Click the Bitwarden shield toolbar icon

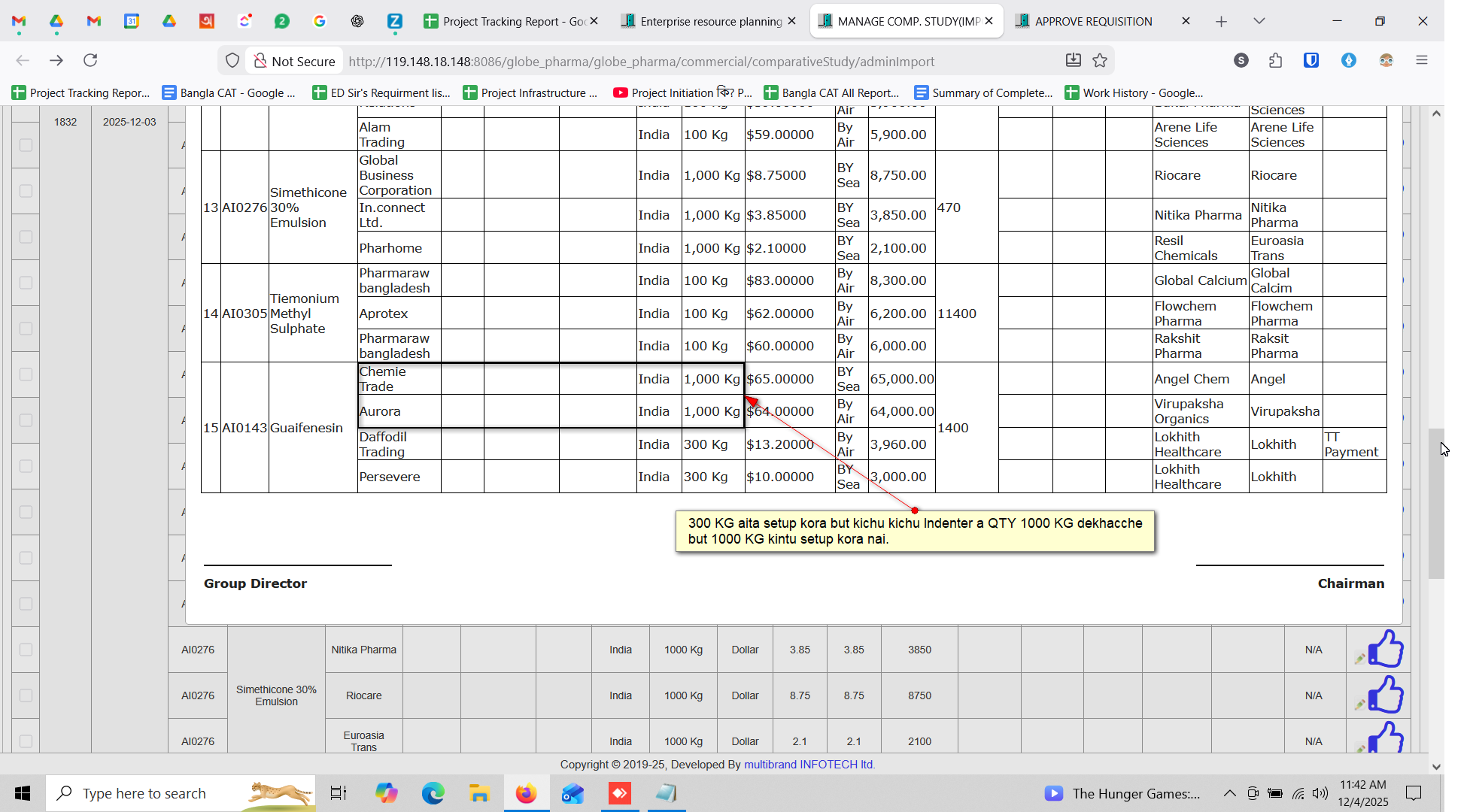pos(1311,60)
